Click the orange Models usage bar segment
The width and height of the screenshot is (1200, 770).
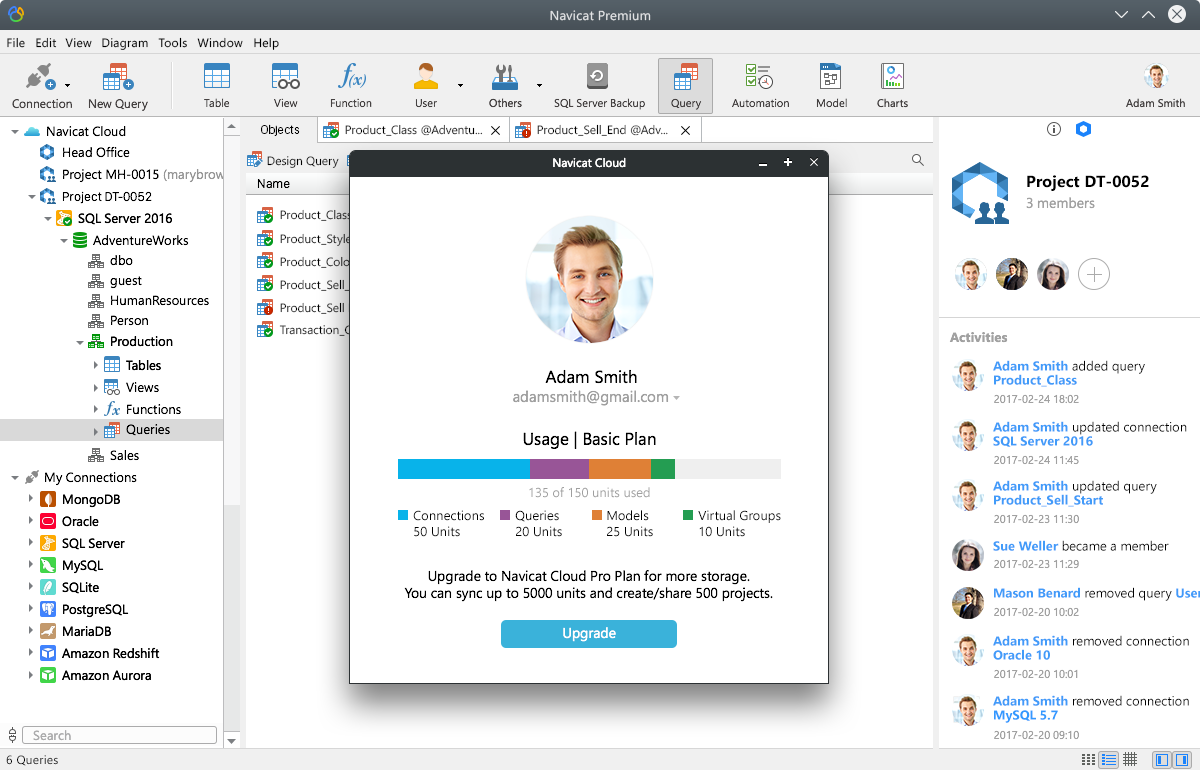[x=620, y=469]
